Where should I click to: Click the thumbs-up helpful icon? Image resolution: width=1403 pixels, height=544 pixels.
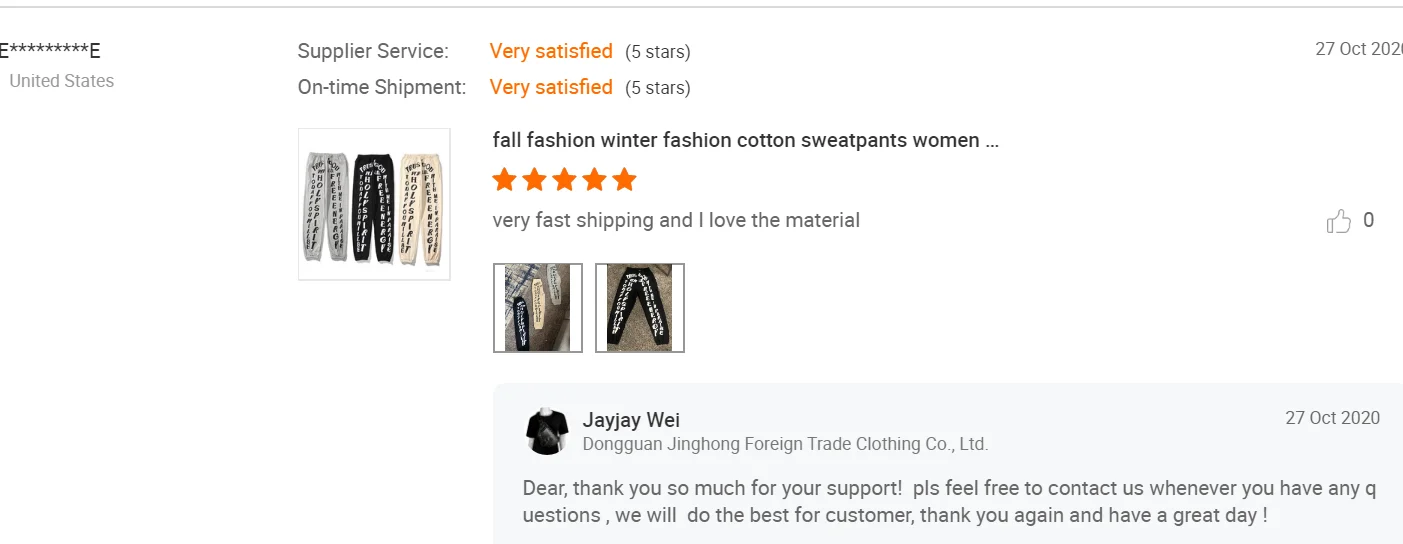1338,221
